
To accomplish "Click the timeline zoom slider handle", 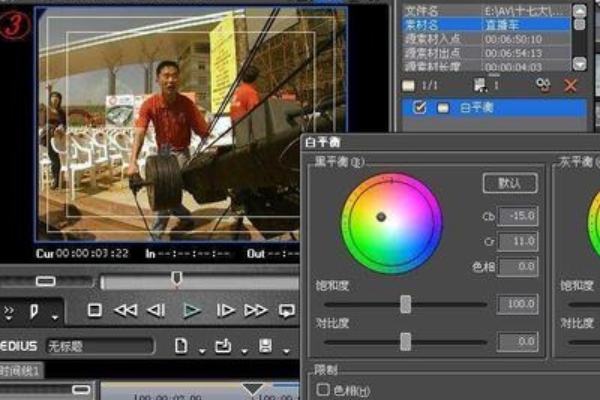I will [x=81, y=390].
